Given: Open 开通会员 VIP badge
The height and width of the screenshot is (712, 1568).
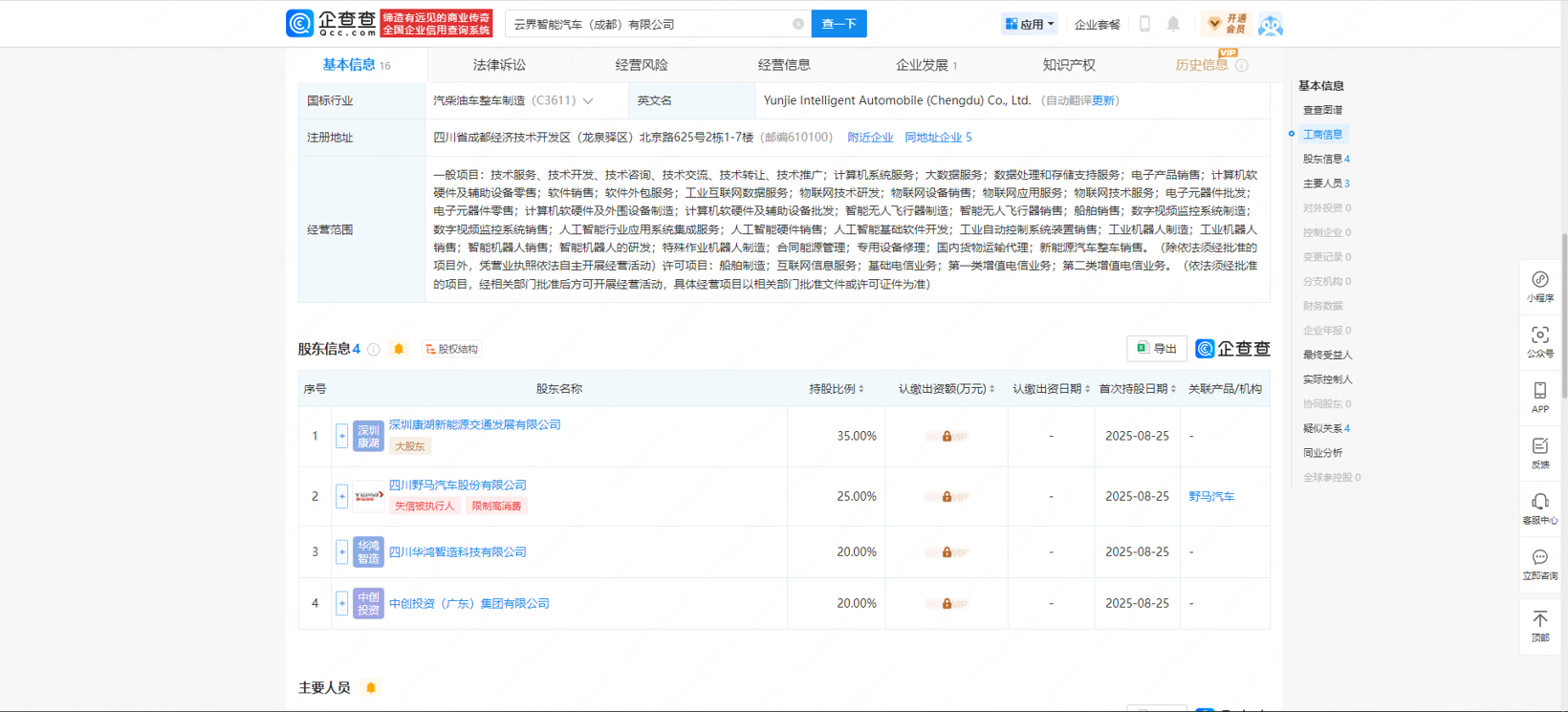Looking at the screenshot, I should tap(1228, 24).
